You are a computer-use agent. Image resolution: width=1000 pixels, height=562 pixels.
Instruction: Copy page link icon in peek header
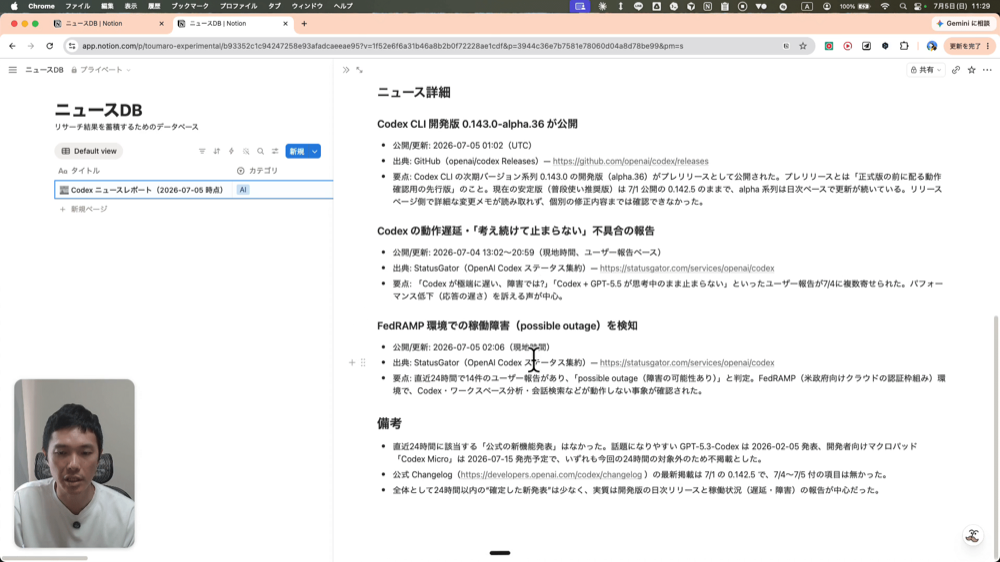click(x=955, y=70)
